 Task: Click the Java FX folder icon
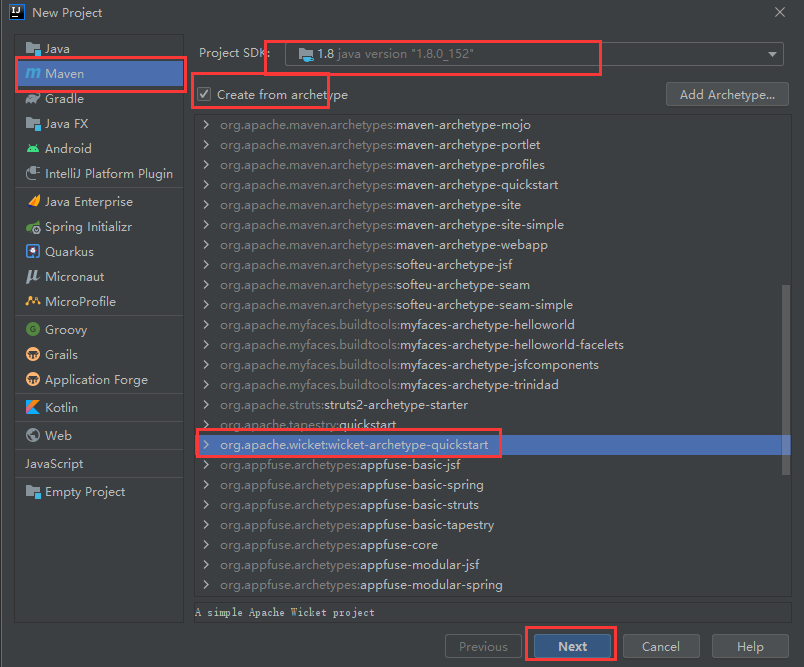(33, 124)
